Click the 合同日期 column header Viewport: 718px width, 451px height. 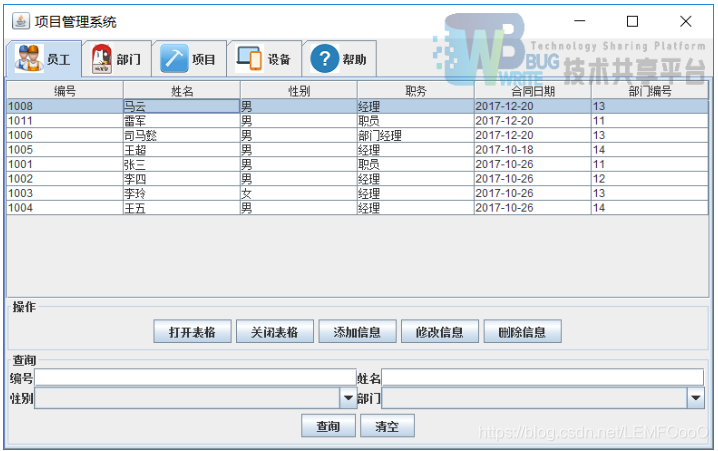(x=533, y=91)
